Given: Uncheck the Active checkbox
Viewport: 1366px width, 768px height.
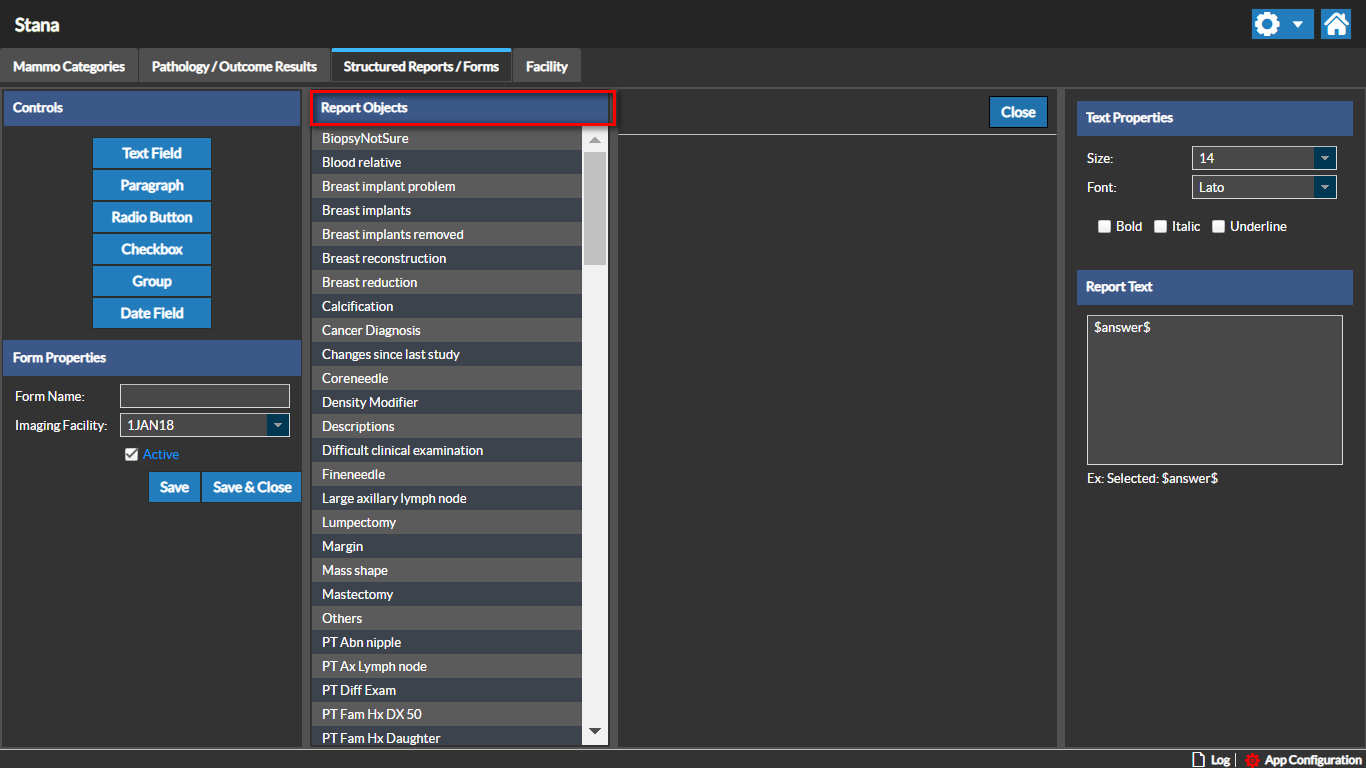Looking at the screenshot, I should [x=131, y=455].
